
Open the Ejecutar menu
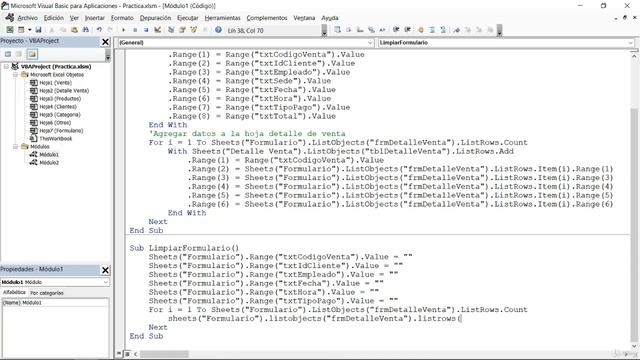pyautogui.click(x=188, y=18)
